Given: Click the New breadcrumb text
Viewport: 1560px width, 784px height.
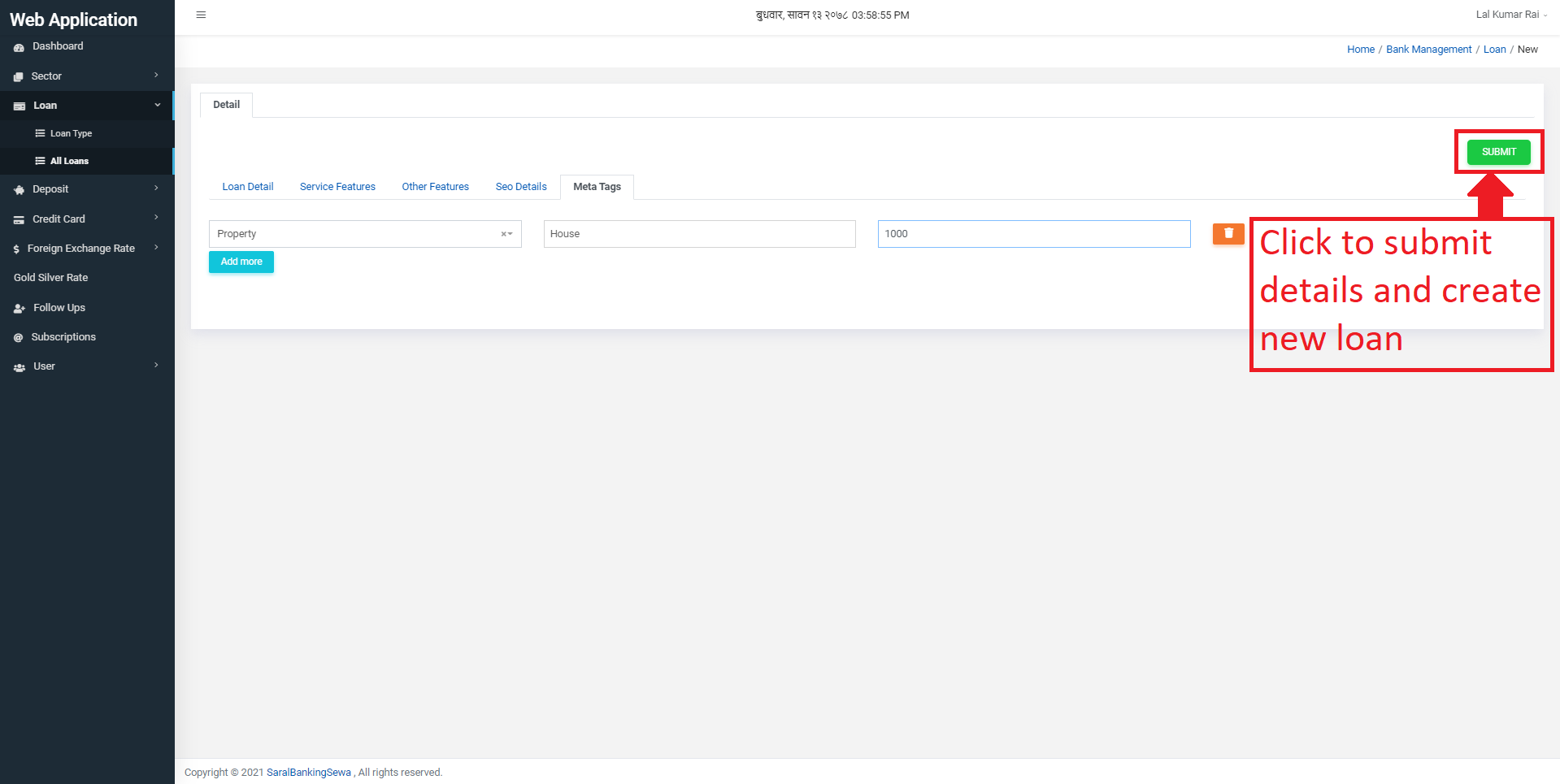Looking at the screenshot, I should click(1527, 50).
